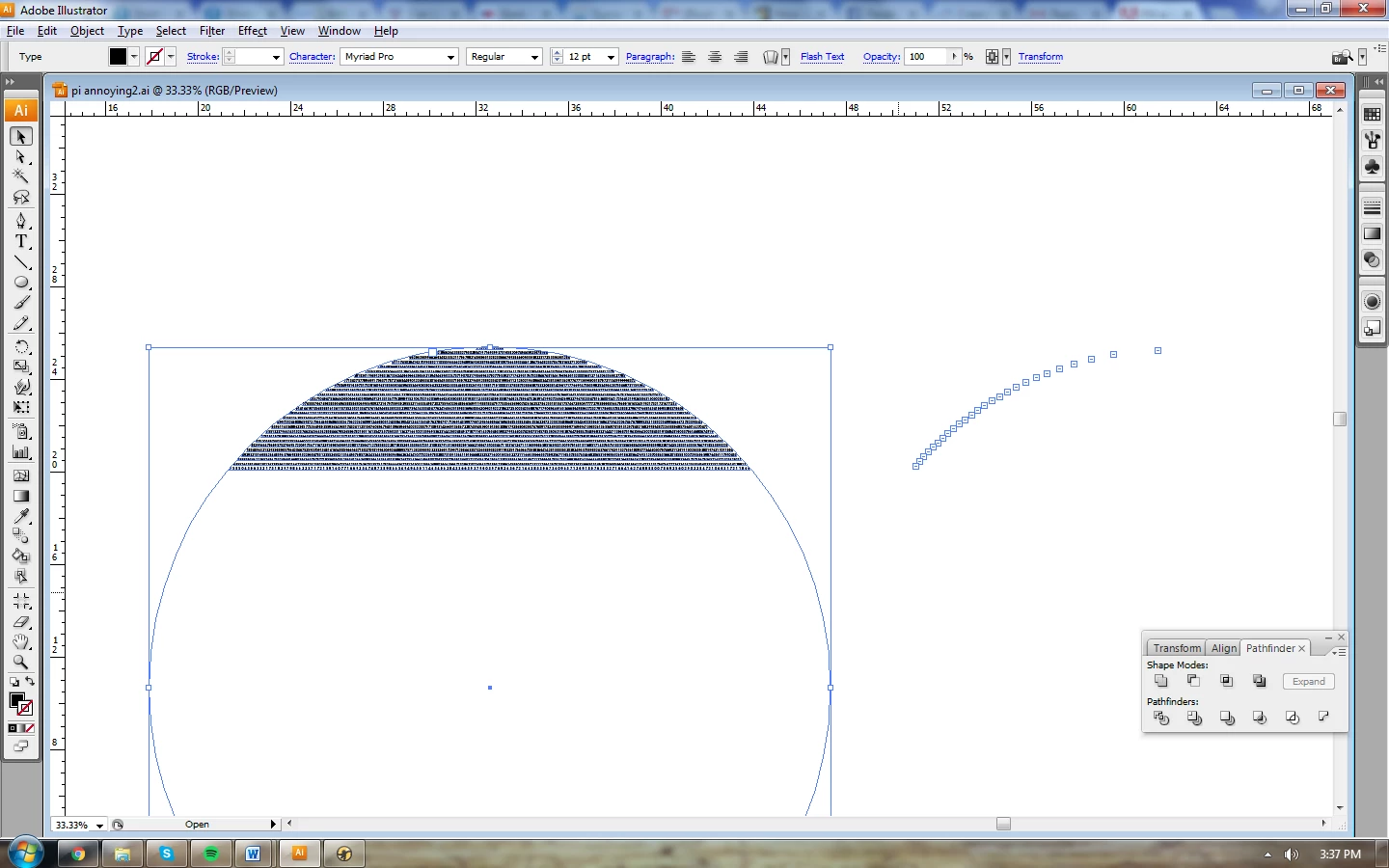Viewport: 1389px width, 868px height.
Task: Open the stroke weight dropdown
Action: tap(276, 57)
